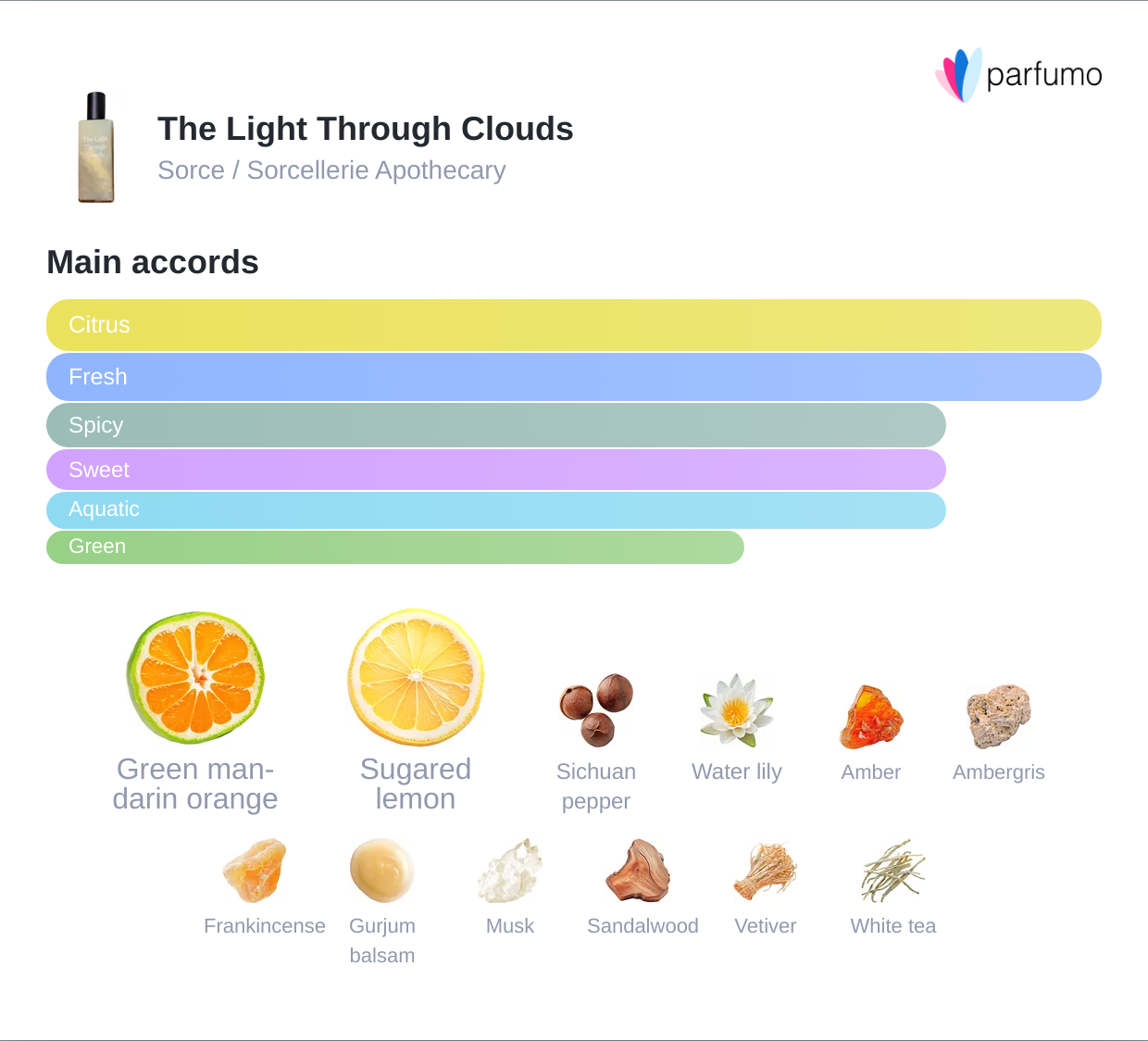Click the Parfumo logo icon
The image size is (1148, 1041).
[x=959, y=74]
